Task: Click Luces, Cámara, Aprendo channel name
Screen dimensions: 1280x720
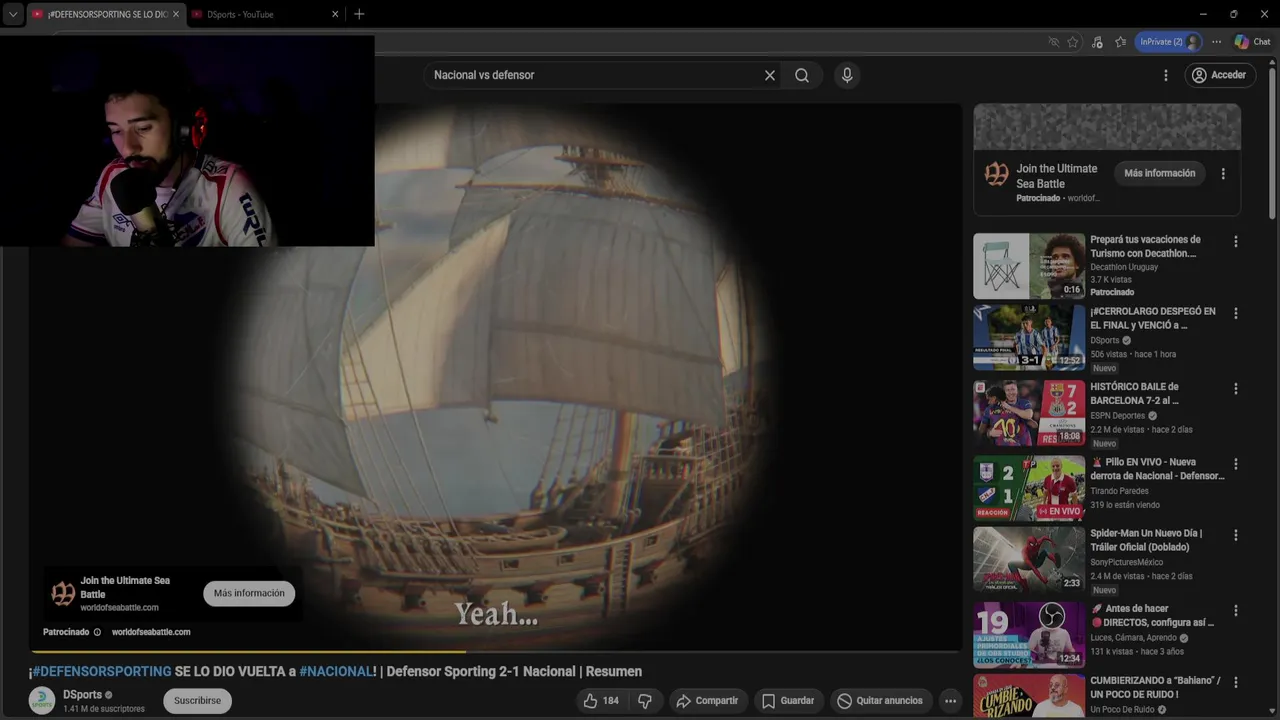Action: [1133, 638]
